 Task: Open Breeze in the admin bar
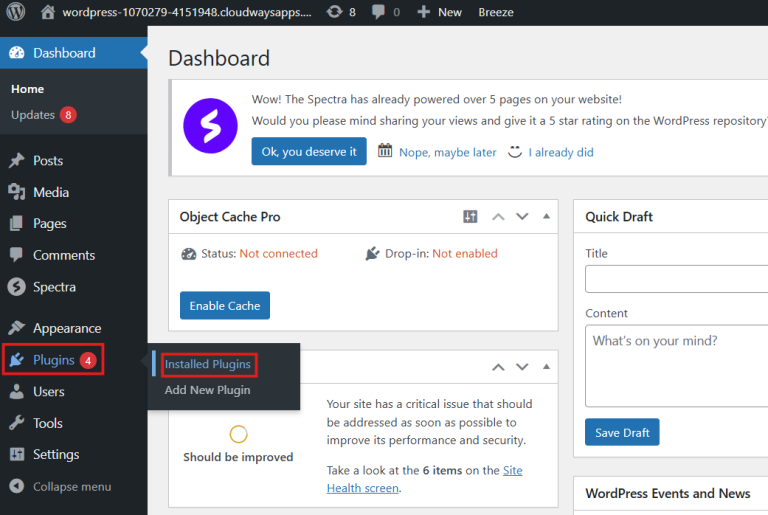click(x=496, y=12)
